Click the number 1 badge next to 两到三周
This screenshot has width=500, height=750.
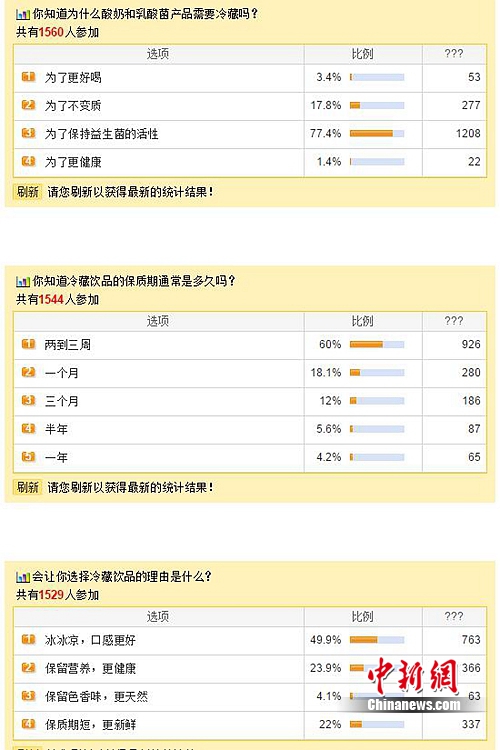point(28,344)
